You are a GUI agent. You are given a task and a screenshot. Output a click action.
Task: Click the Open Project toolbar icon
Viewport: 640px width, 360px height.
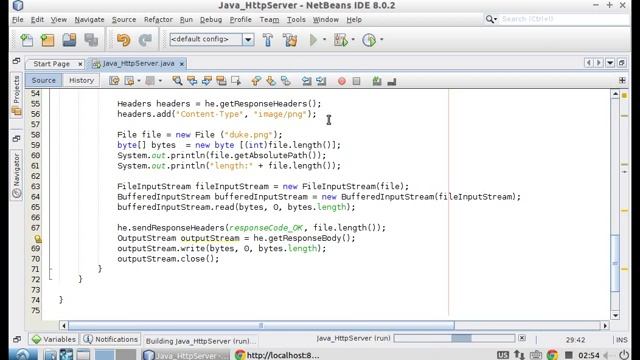[69, 40]
